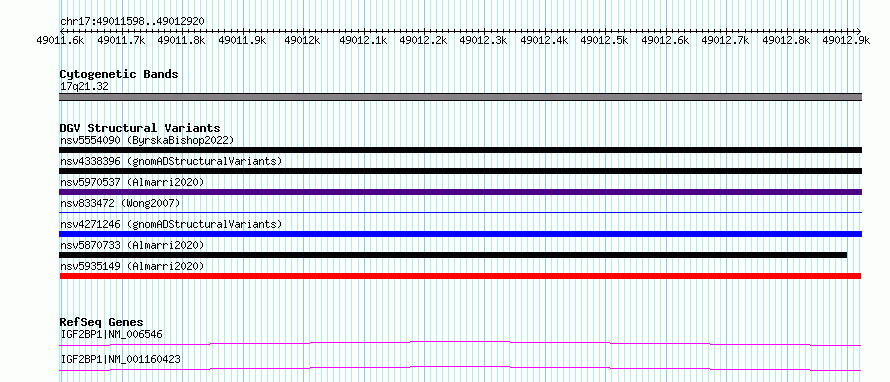Viewport: 890px width, 382px height.
Task: Click the chr17:49011598..49012920 coordinate label
Action: (132, 21)
